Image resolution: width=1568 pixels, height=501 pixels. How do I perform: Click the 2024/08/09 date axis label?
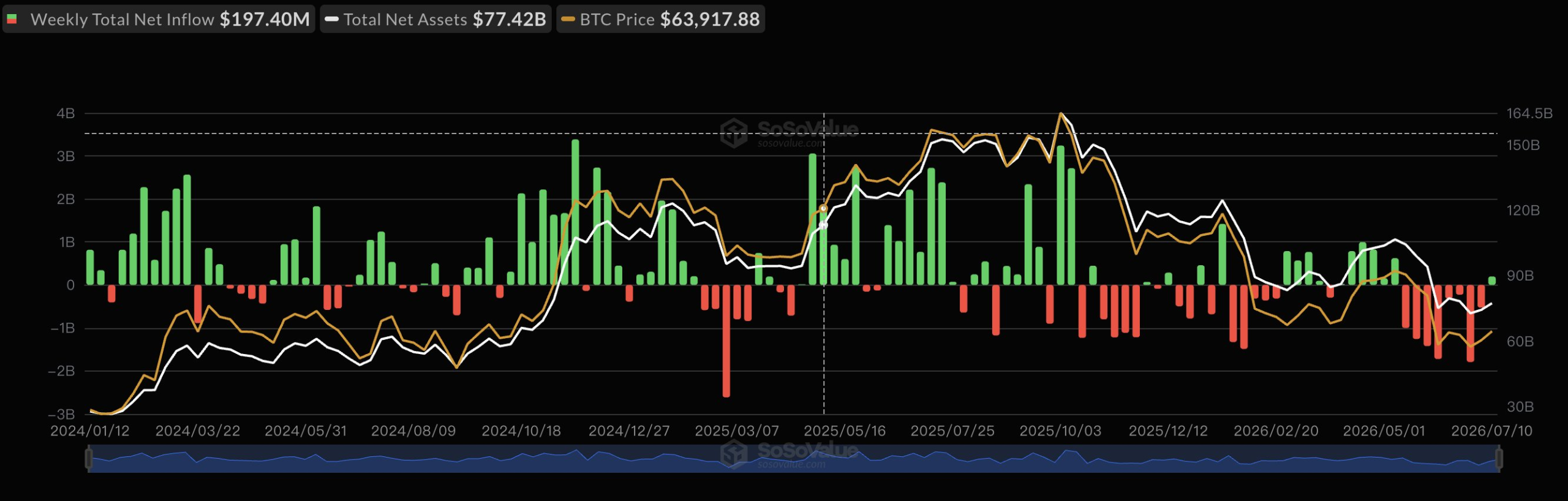413,431
